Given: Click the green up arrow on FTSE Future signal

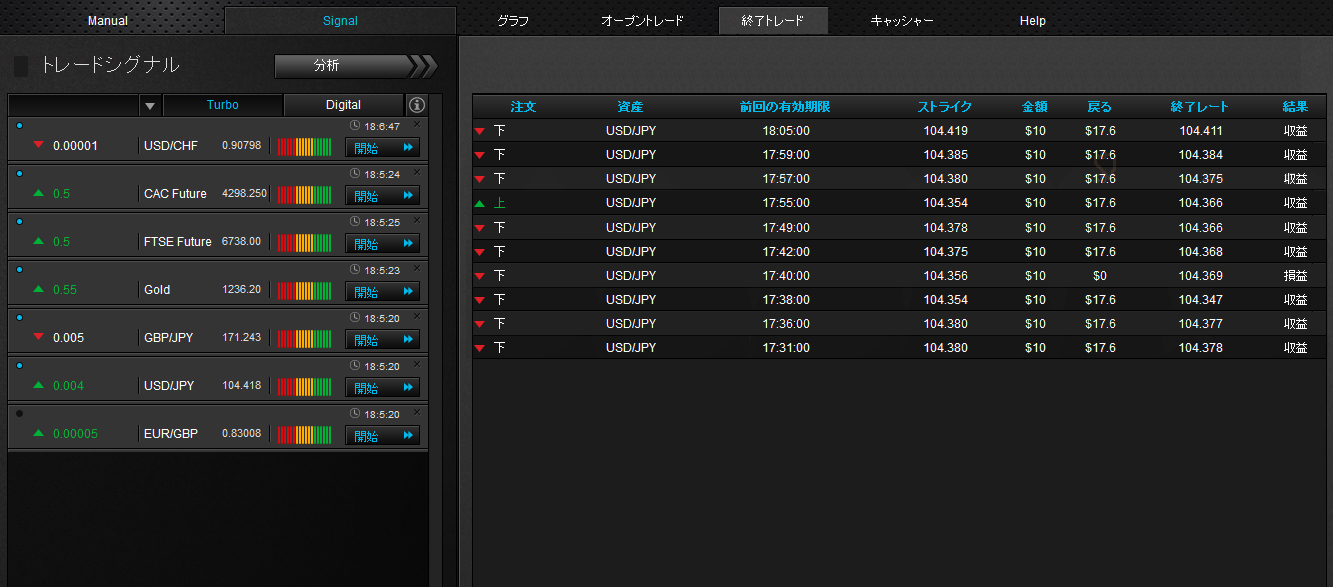Looking at the screenshot, I should 38,241.
